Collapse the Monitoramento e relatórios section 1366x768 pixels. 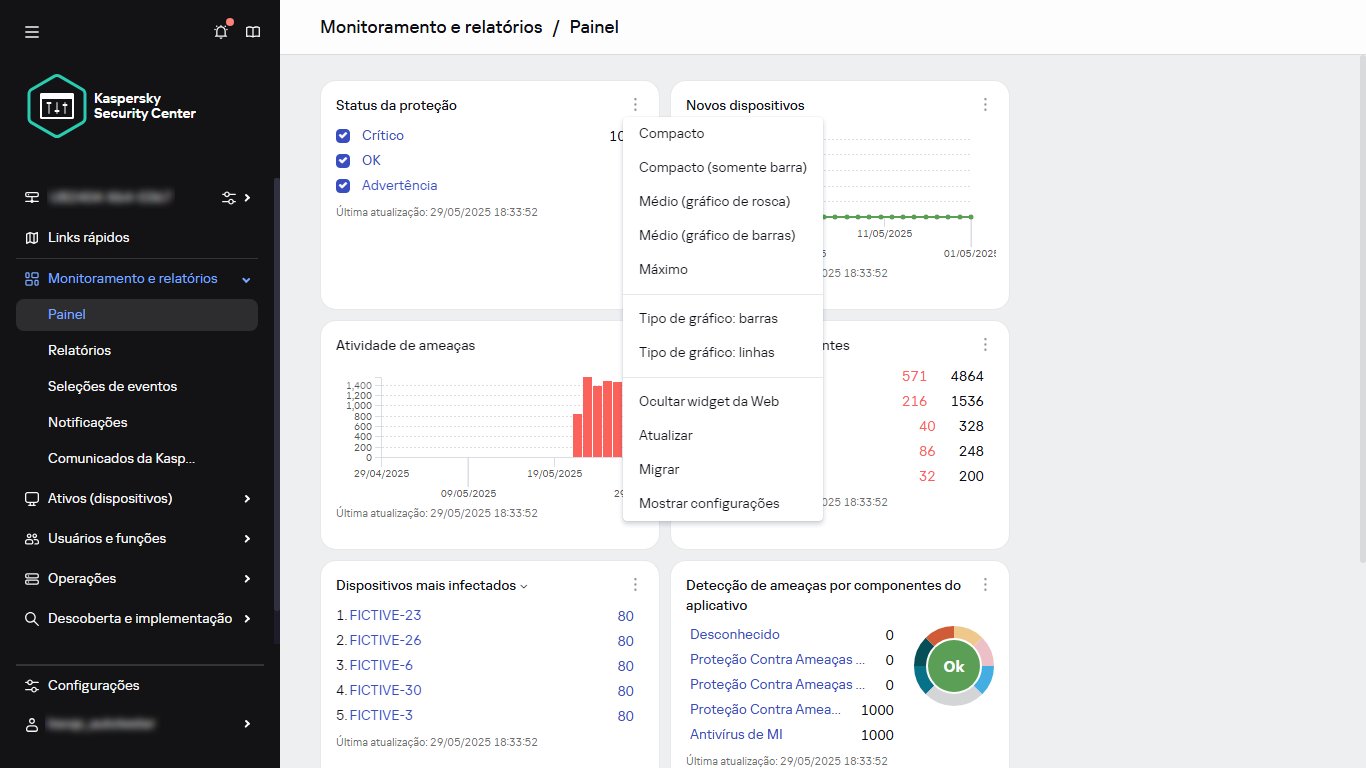point(246,279)
